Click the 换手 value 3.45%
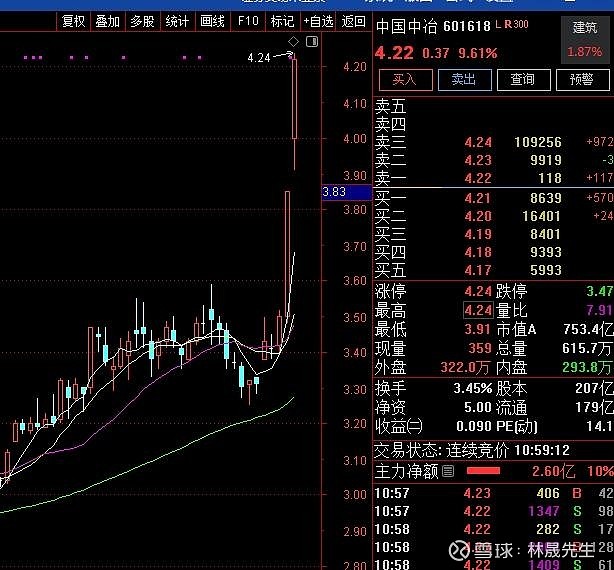This screenshot has width=614, height=570. point(473,388)
